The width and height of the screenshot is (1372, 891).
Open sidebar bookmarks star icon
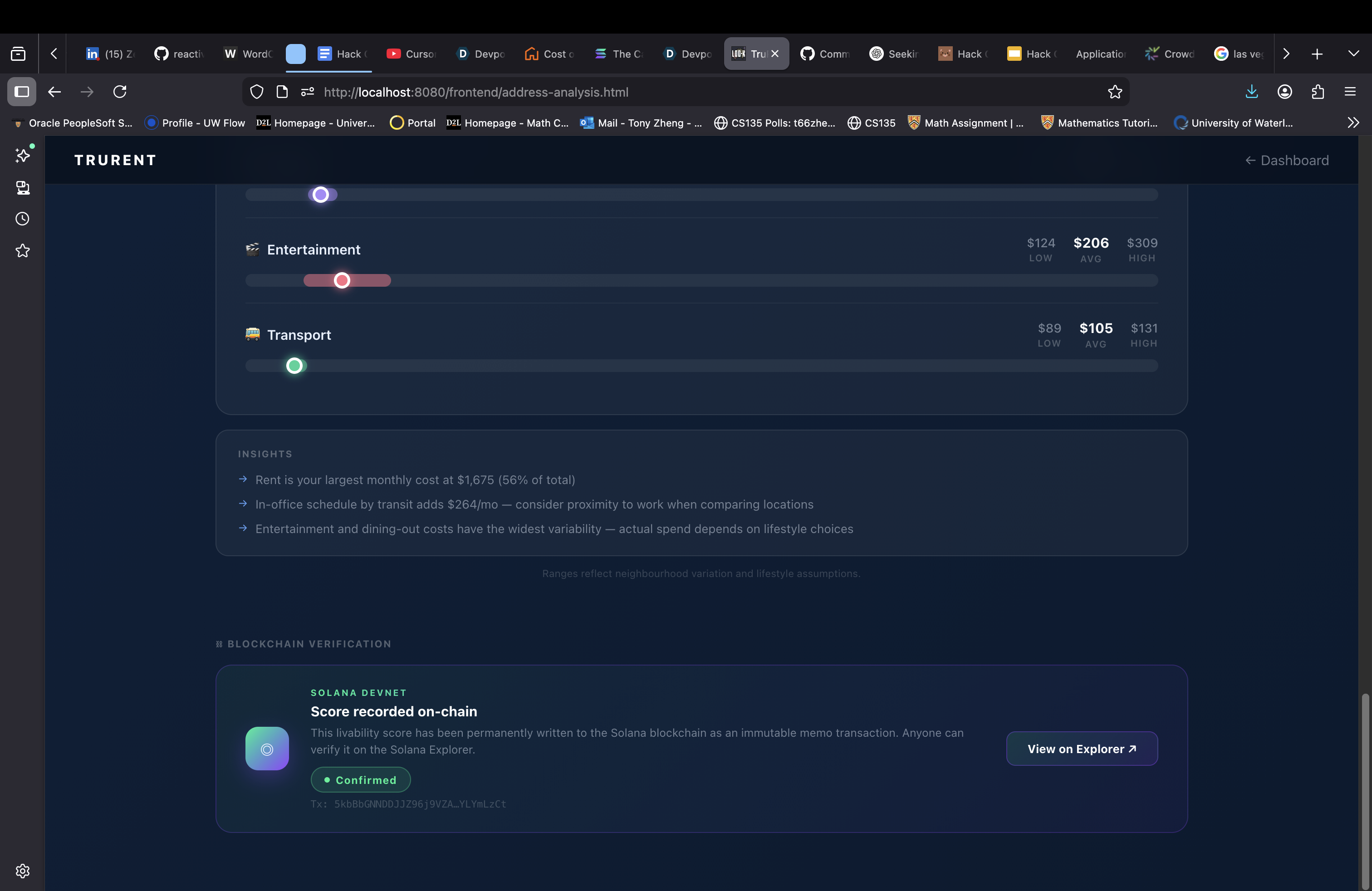pyautogui.click(x=23, y=251)
